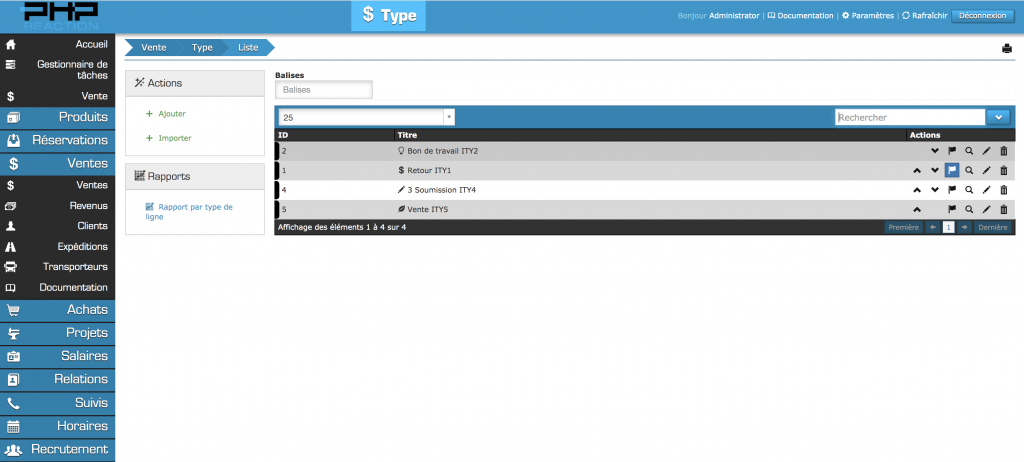Move 3 Soumission ITY4 down
The height and width of the screenshot is (462, 1024).
click(x=935, y=190)
